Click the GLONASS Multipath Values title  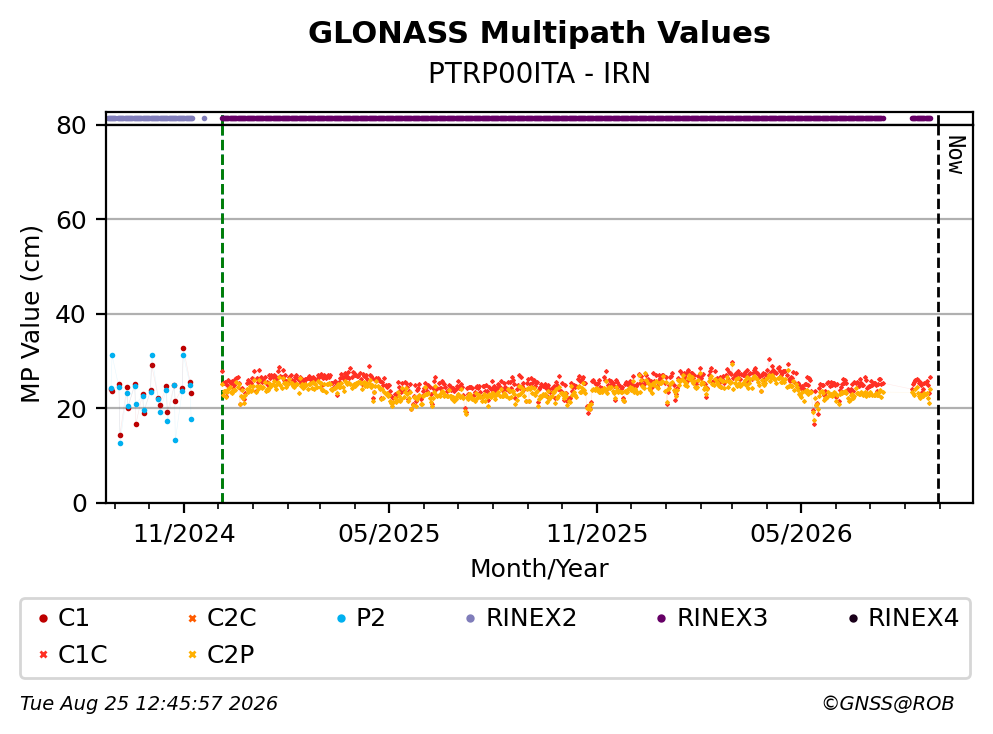click(x=540, y=32)
